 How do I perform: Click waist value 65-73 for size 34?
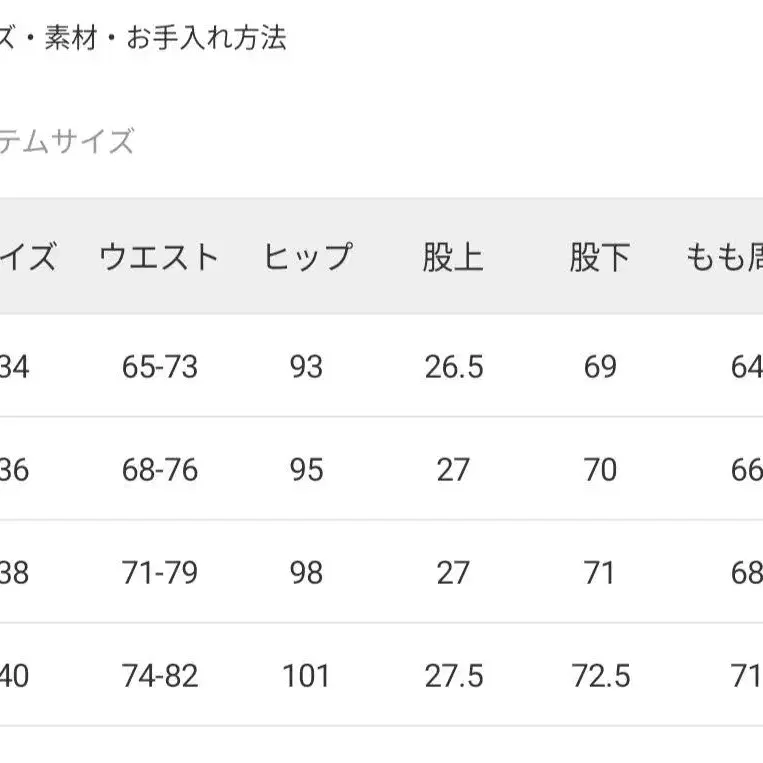160,367
